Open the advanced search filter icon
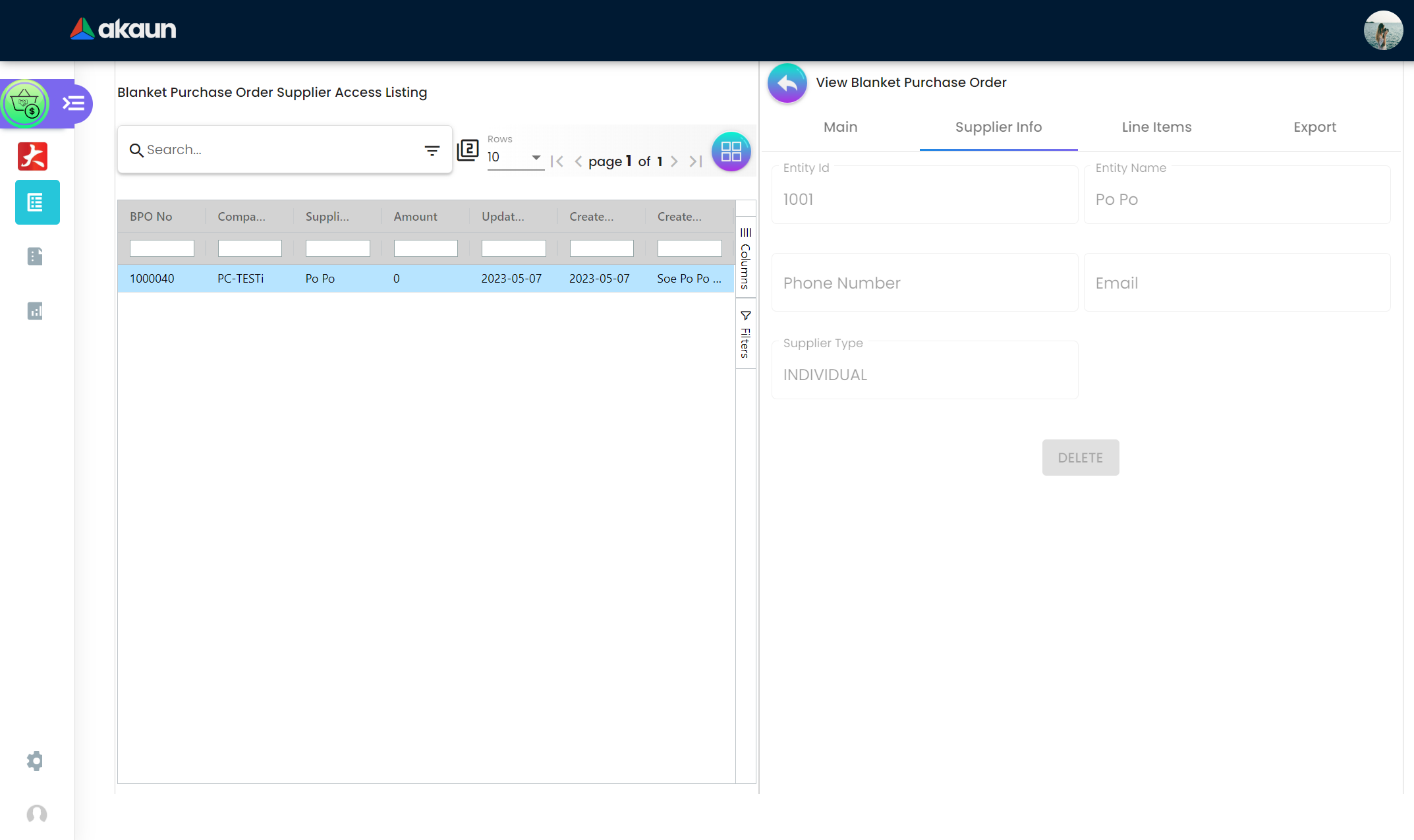The image size is (1414, 840). [432, 151]
